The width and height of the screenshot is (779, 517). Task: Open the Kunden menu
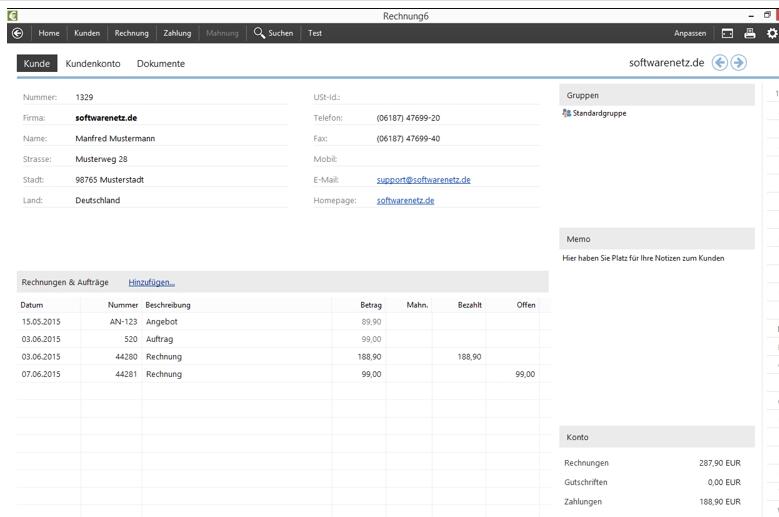point(87,33)
